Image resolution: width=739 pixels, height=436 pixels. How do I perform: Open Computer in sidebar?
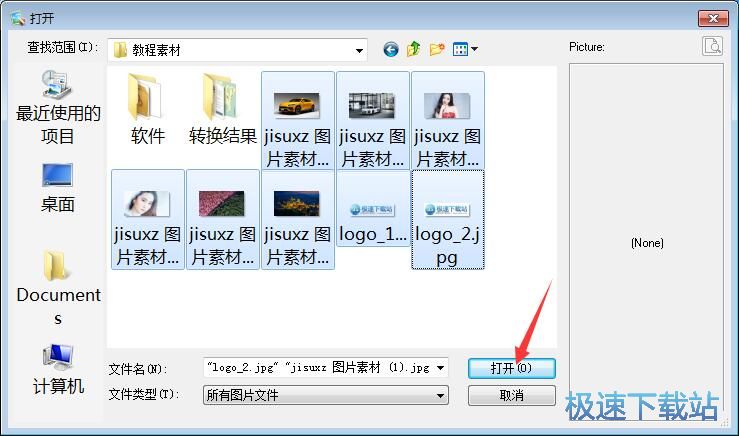pos(58,368)
